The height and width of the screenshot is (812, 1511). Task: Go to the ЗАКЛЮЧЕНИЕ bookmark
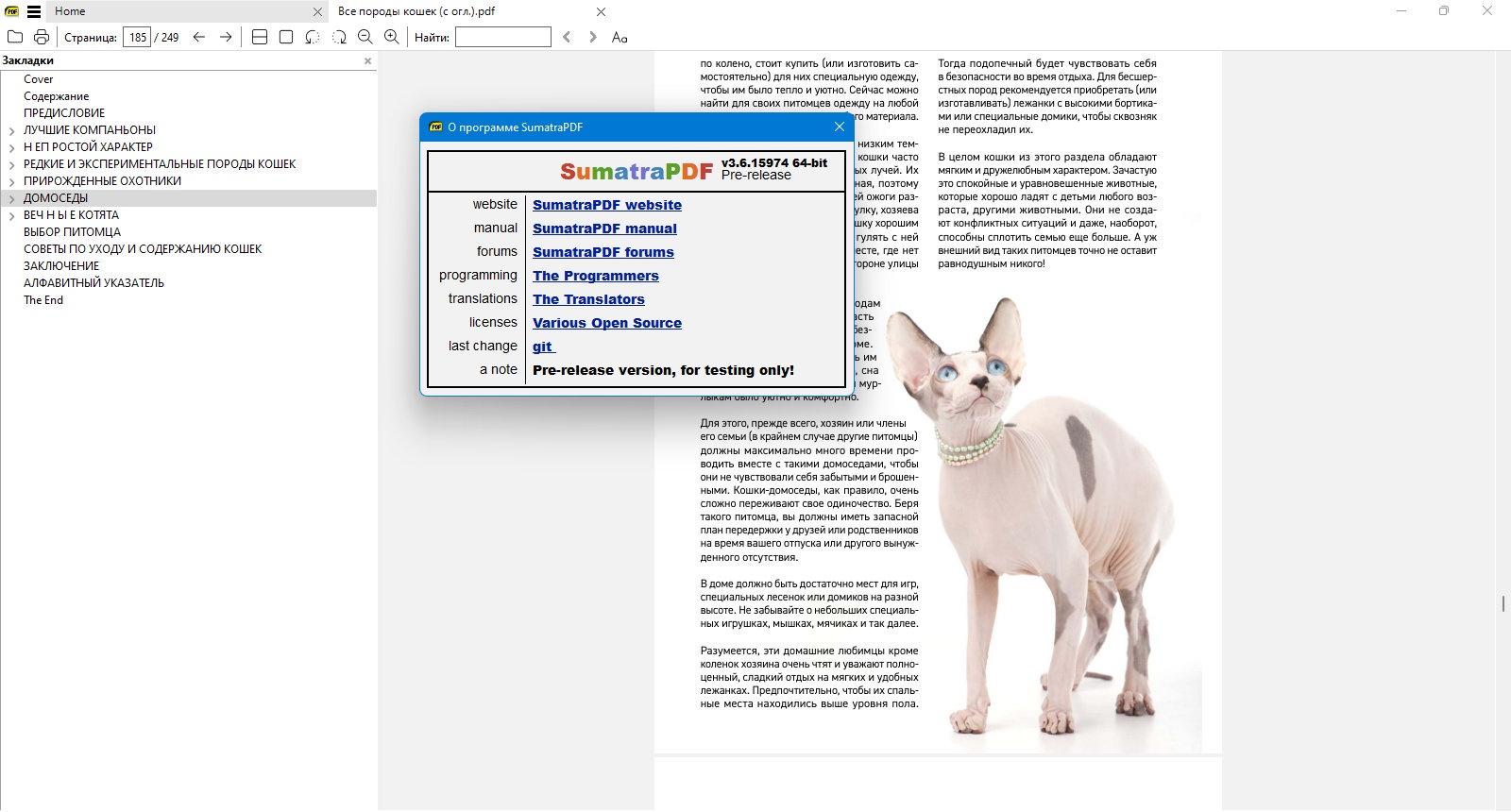pos(61,266)
